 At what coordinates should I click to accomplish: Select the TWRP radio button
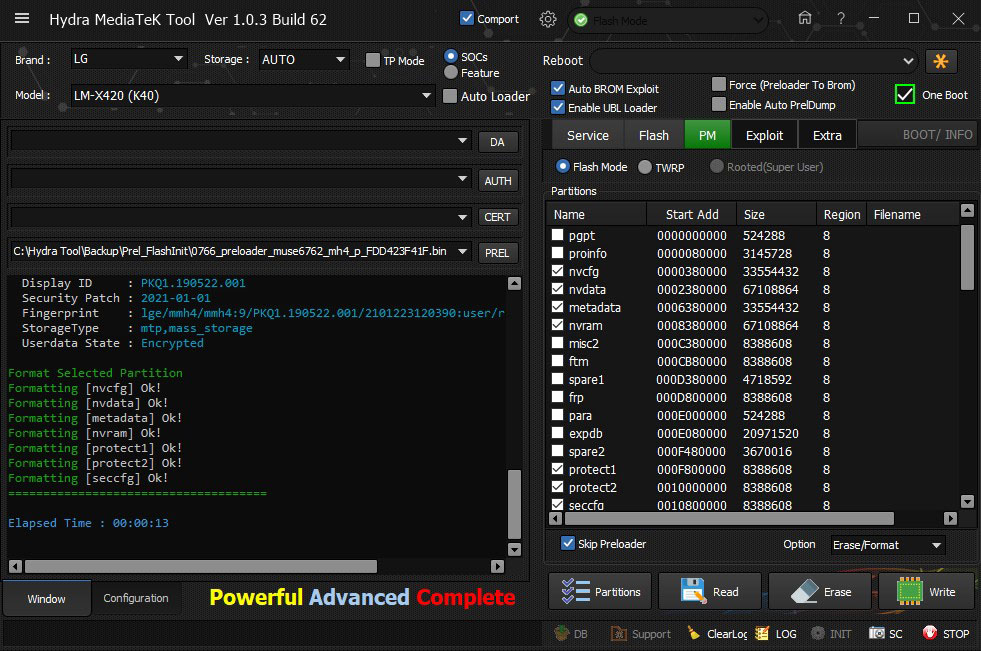(645, 167)
